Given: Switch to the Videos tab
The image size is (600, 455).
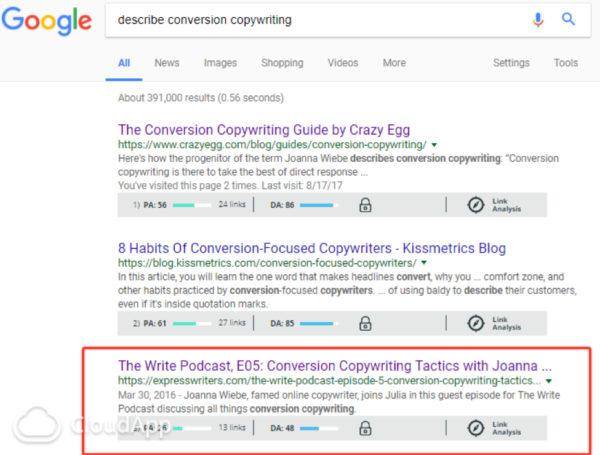Looking at the screenshot, I should (343, 63).
